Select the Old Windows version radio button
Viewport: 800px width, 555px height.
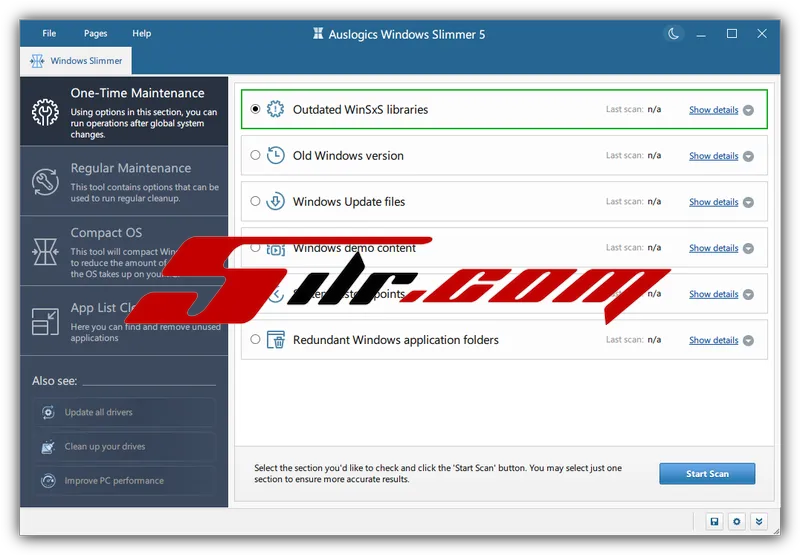[x=255, y=155]
